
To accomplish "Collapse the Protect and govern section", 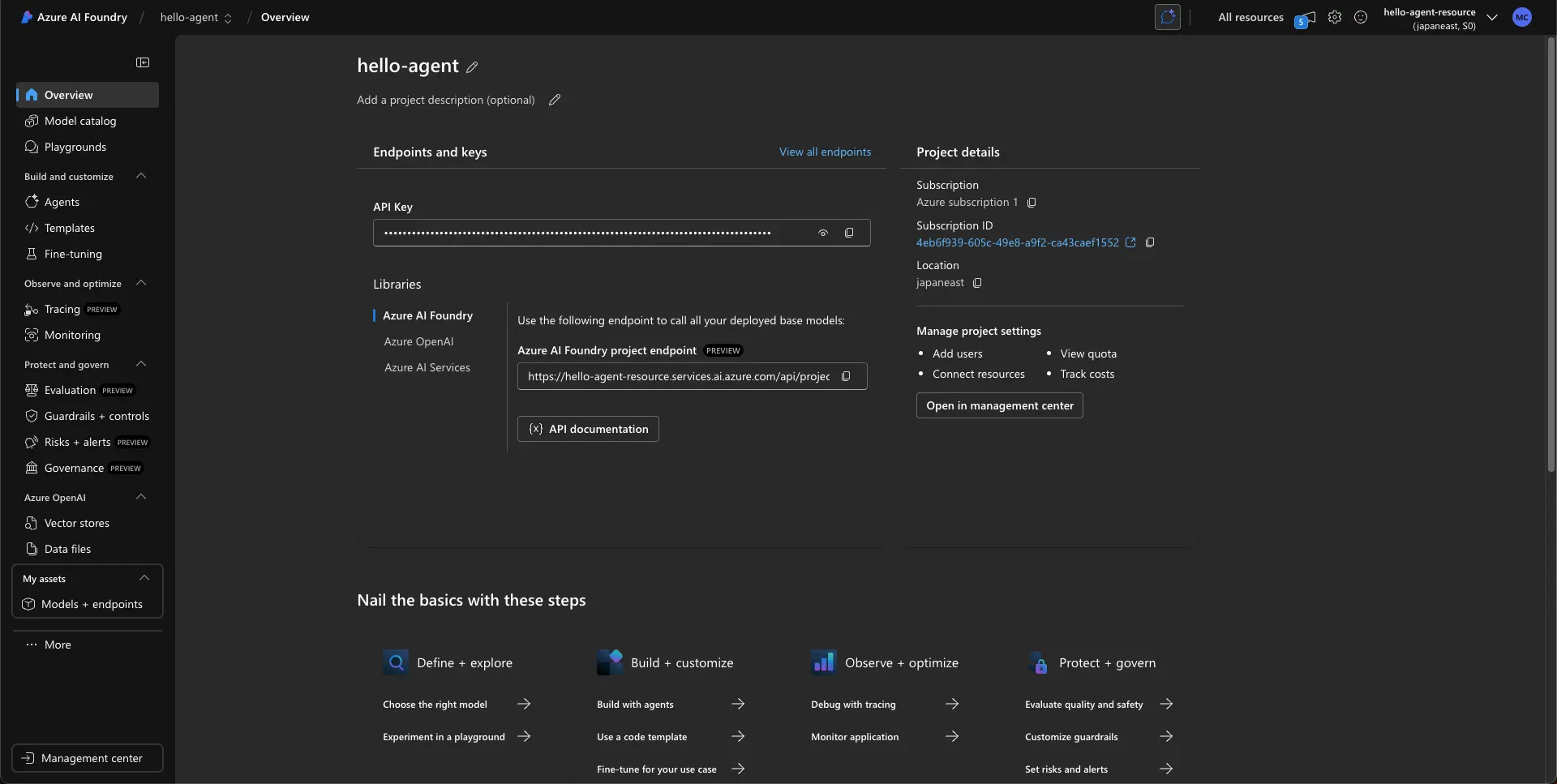I will tap(141, 364).
